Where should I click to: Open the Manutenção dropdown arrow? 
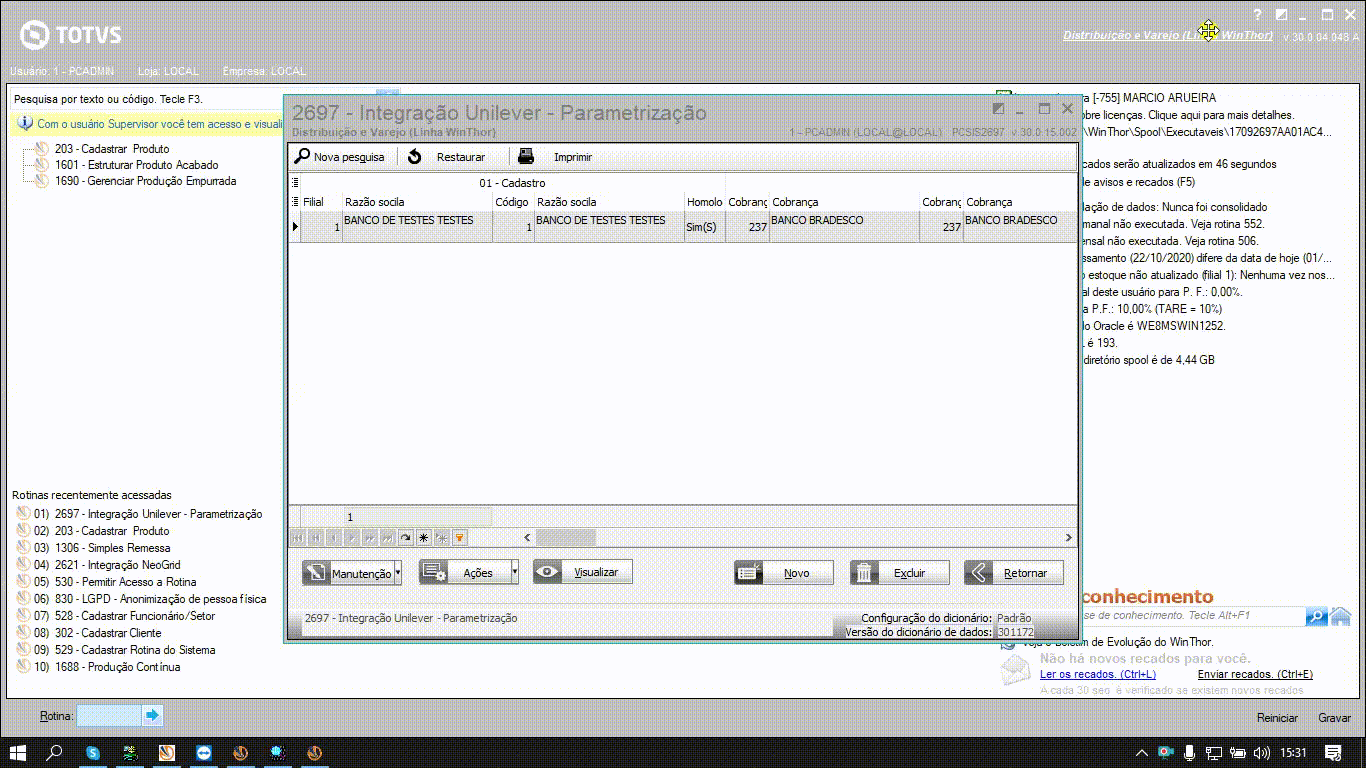(398, 573)
